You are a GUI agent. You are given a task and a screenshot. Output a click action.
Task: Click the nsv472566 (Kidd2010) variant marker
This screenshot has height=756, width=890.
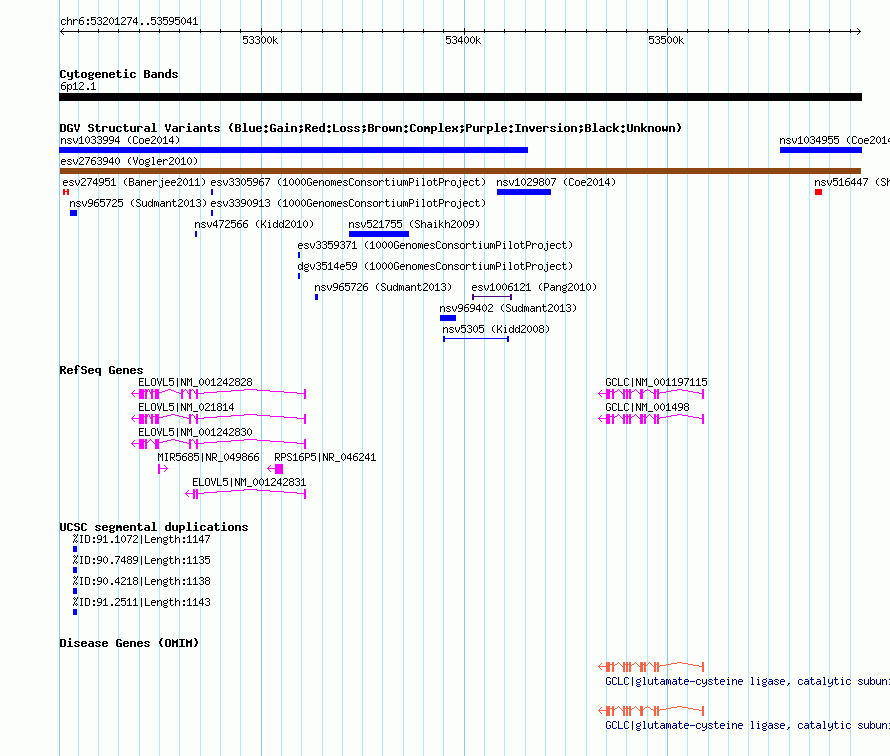196,234
